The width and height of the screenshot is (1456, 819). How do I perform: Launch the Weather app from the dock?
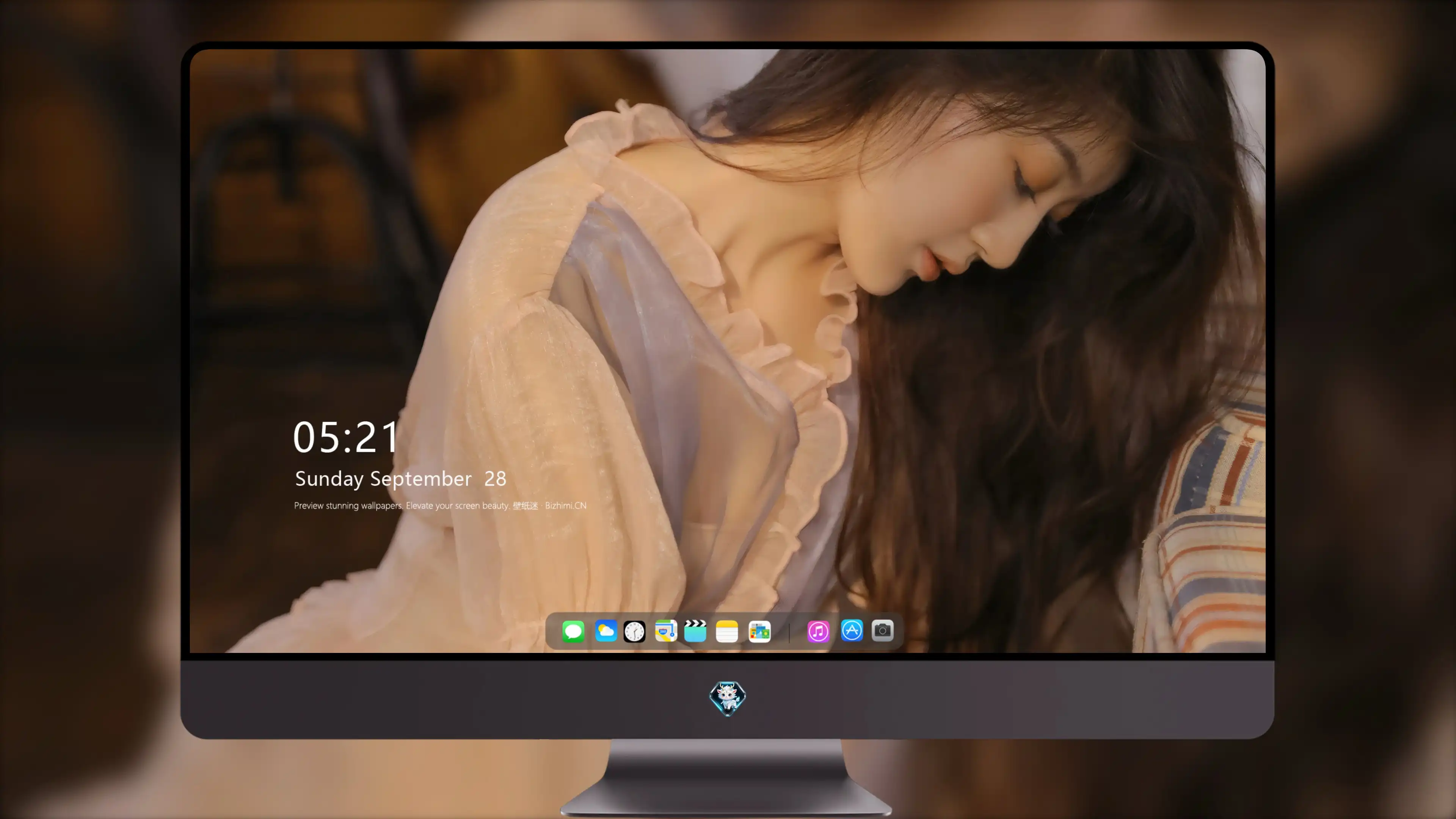pyautogui.click(x=606, y=631)
